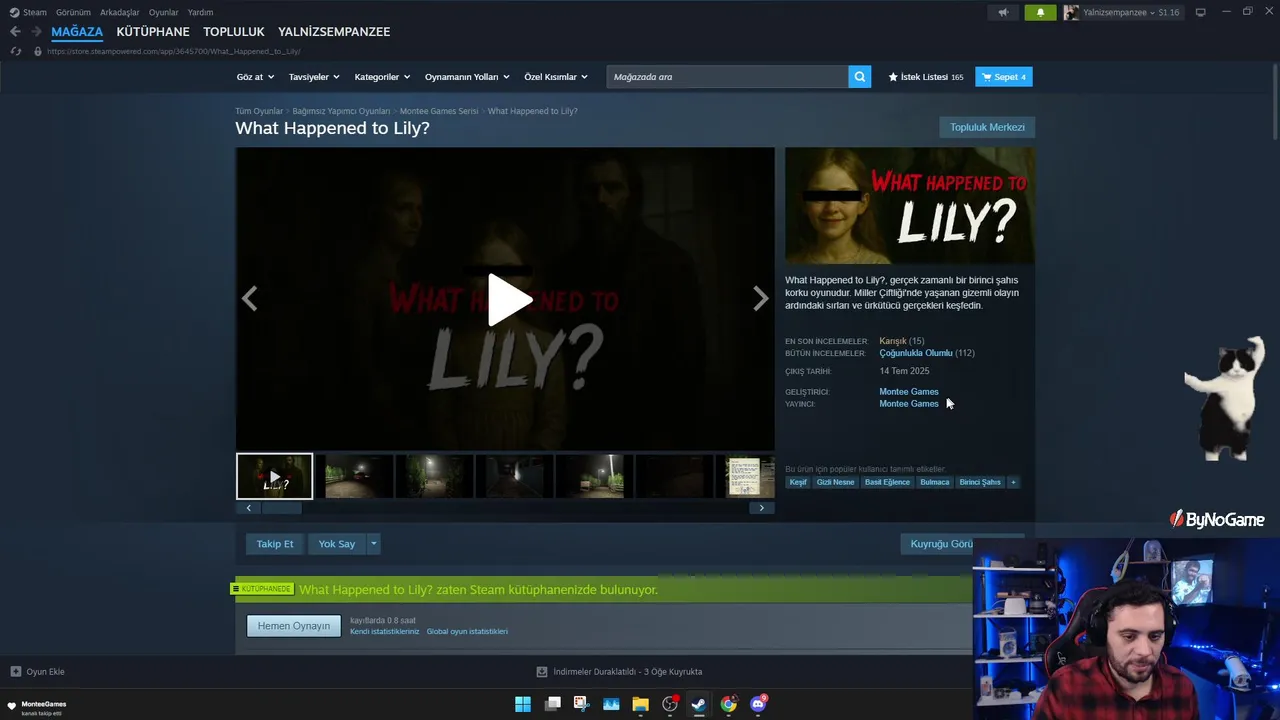The width and height of the screenshot is (1280, 720).
Task: Click the Steam forward navigation arrow
Action: pyautogui.click(x=36, y=32)
